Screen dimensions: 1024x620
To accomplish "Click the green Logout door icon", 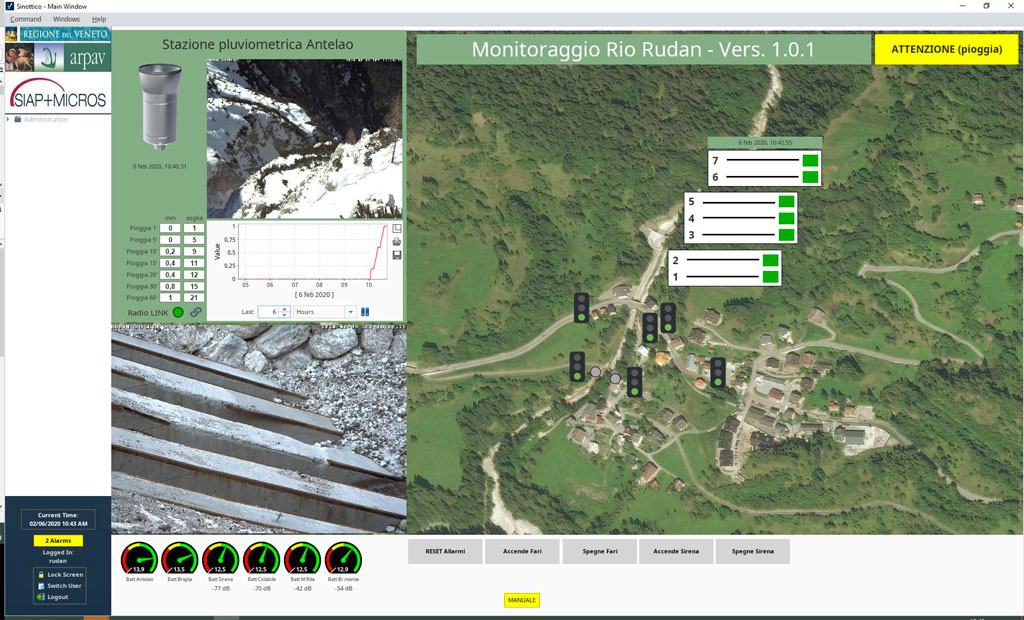I will 40,597.
